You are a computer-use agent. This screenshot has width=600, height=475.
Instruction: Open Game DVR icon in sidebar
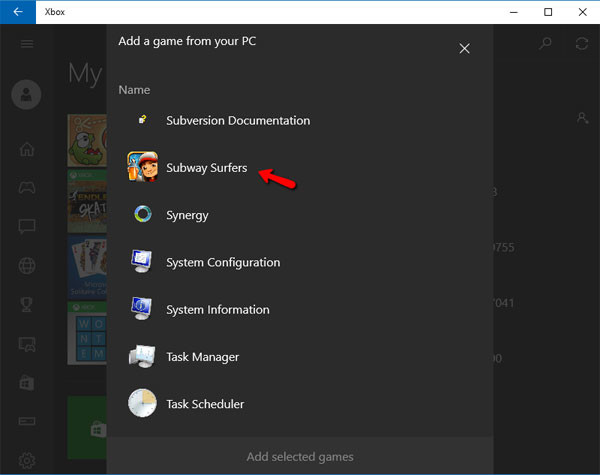[x=27, y=344]
